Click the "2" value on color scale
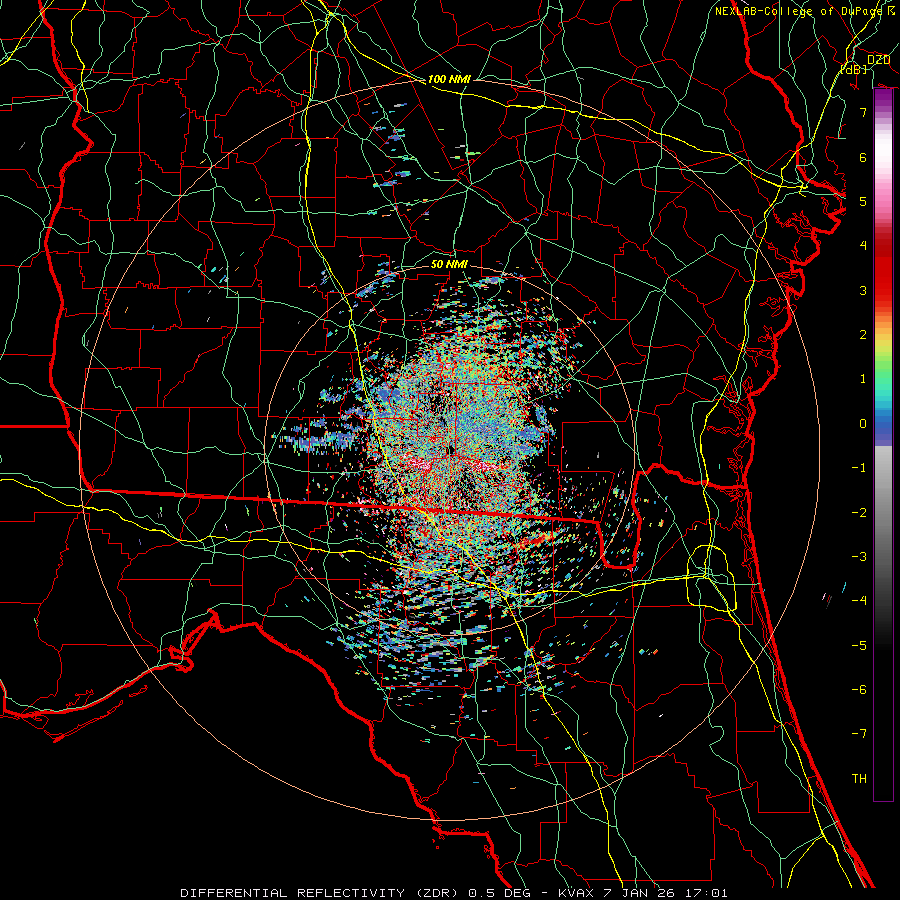 click(863, 335)
